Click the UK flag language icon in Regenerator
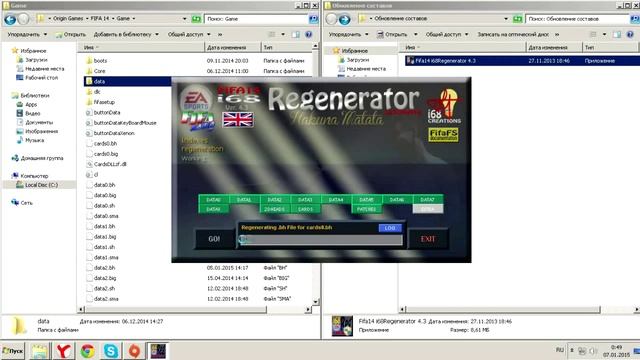Viewport: 640px width, 360px height. tap(238, 120)
